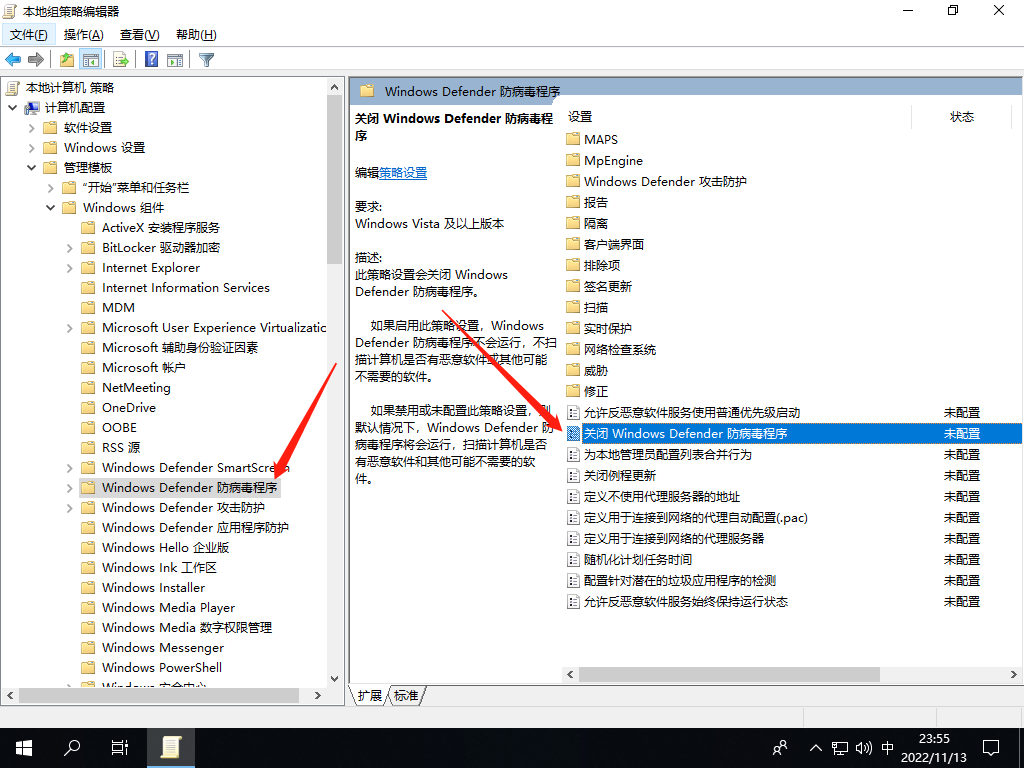
Task: Open the 报告 folder
Action: 587,202
